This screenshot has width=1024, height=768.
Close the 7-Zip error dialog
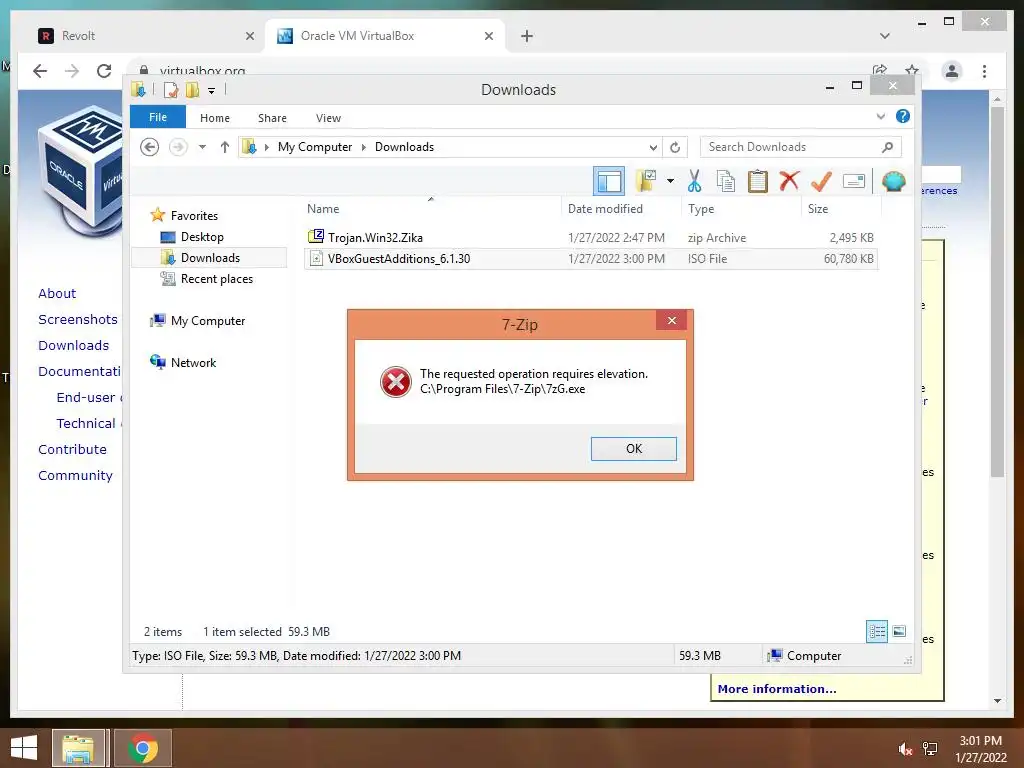(x=671, y=320)
